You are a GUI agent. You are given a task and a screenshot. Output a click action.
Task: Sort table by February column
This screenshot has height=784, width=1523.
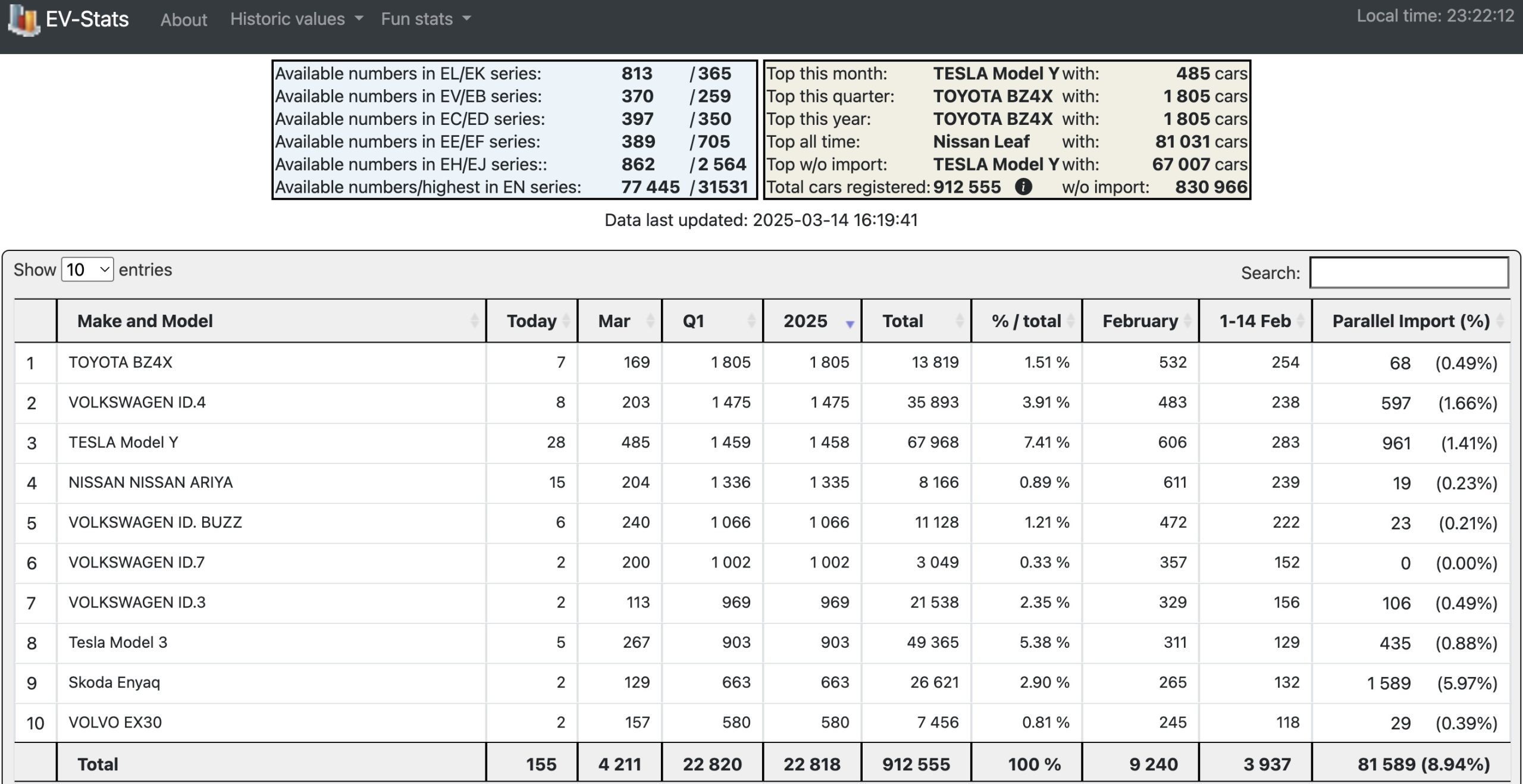point(1140,321)
